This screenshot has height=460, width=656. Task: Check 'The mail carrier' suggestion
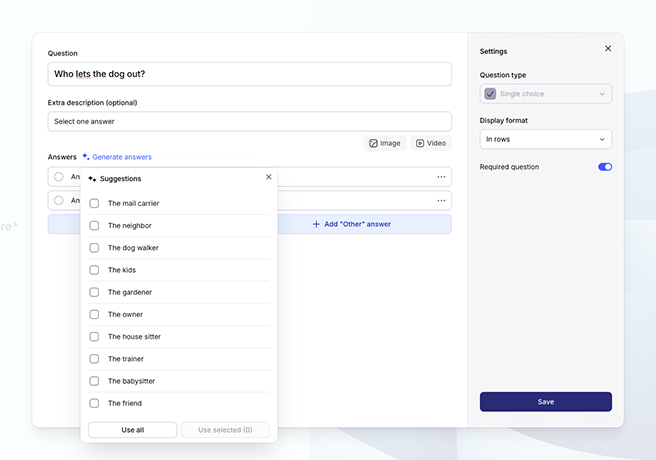tap(94, 203)
